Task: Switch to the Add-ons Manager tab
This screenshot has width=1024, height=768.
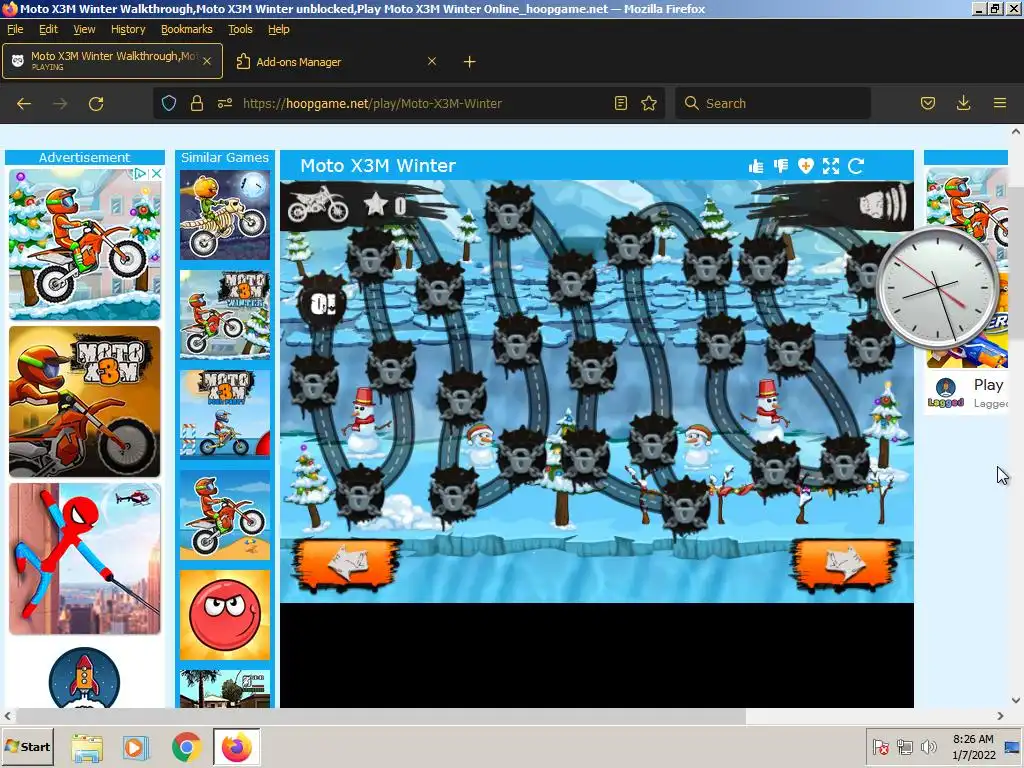Action: [336, 61]
